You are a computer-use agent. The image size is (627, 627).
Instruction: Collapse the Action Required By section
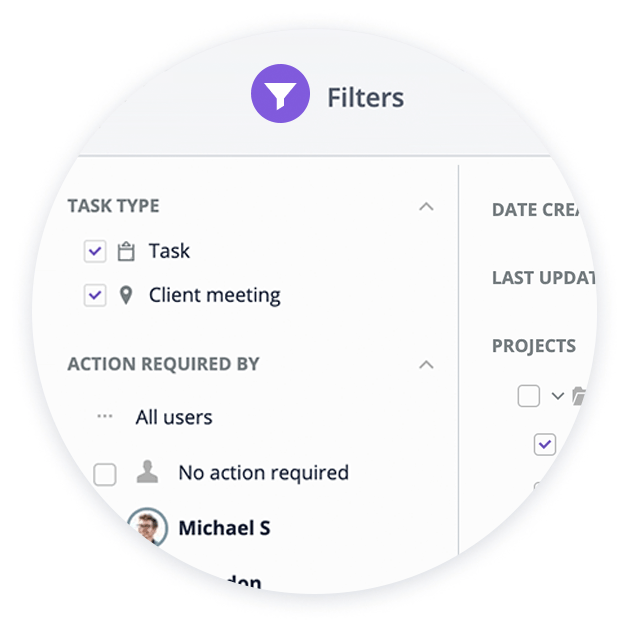426,365
